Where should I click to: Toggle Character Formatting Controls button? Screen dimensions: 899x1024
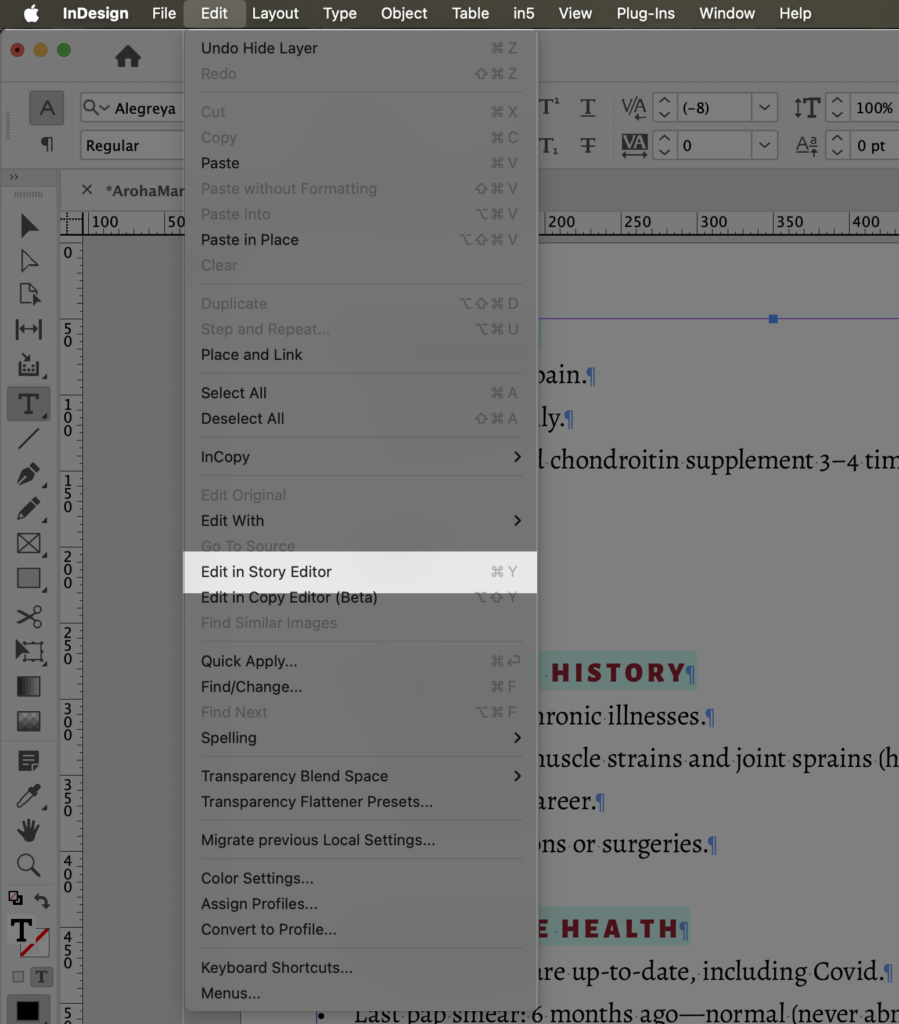[x=46, y=108]
